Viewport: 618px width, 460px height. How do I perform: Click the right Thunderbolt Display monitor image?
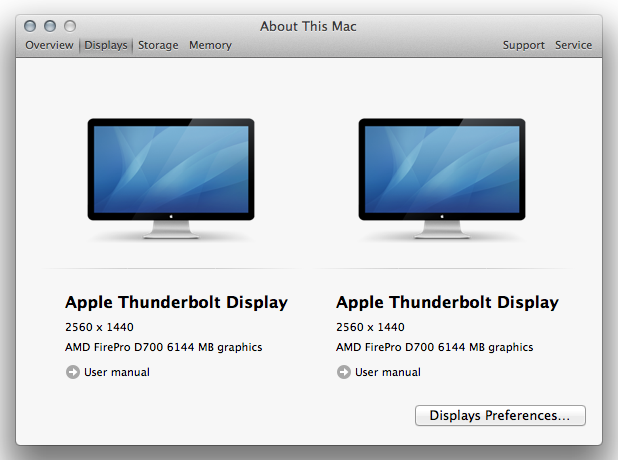point(442,179)
